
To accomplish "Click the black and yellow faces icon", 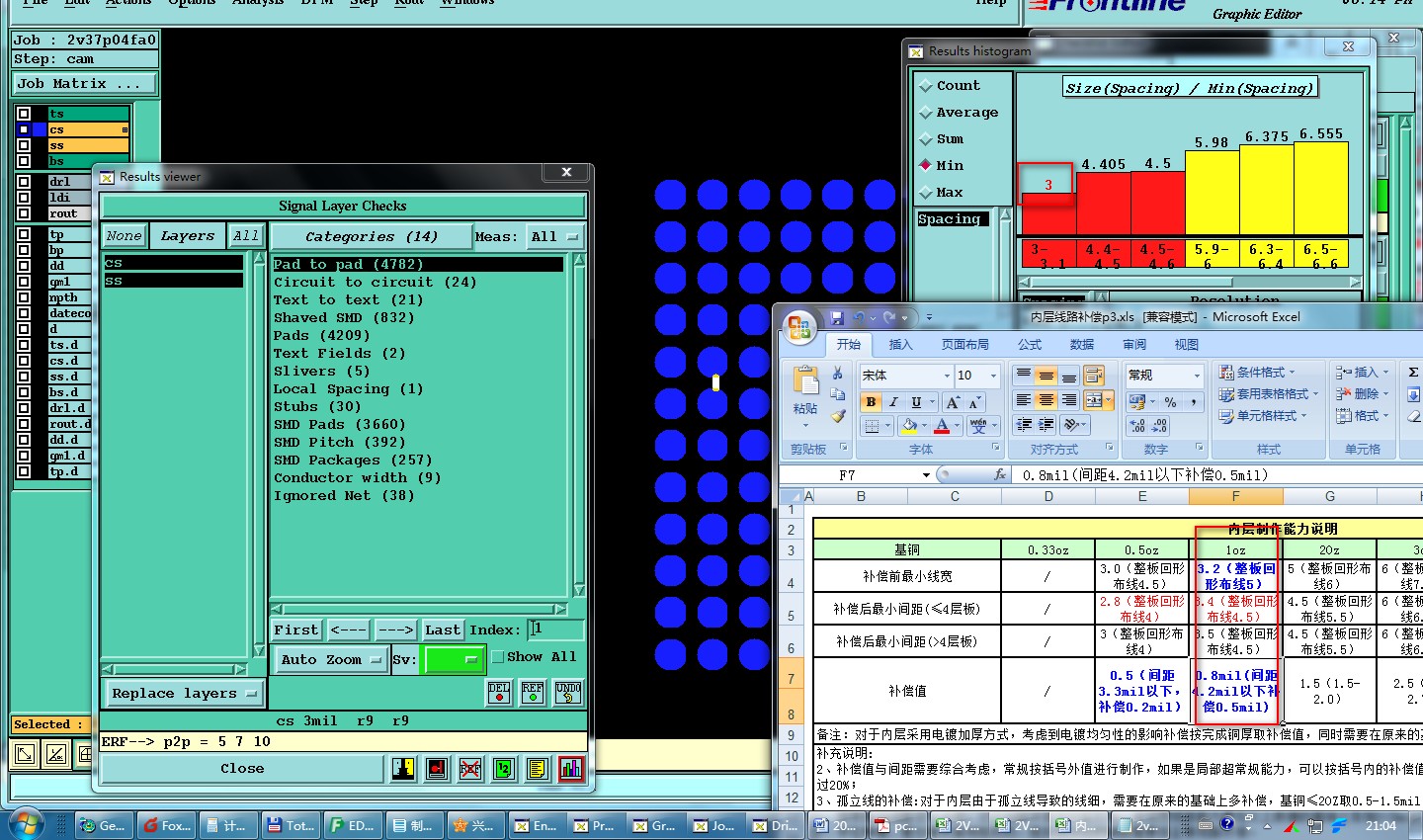I will pos(403,769).
